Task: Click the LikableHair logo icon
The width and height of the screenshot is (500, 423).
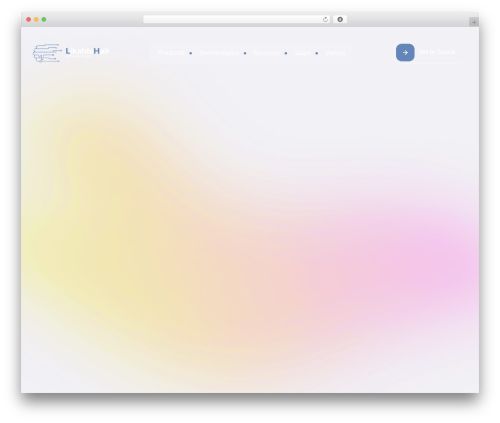Action: [47, 53]
